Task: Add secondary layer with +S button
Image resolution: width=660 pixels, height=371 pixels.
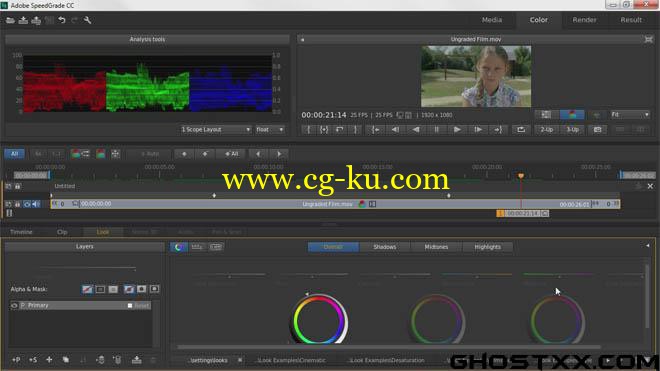Action: (x=33, y=360)
